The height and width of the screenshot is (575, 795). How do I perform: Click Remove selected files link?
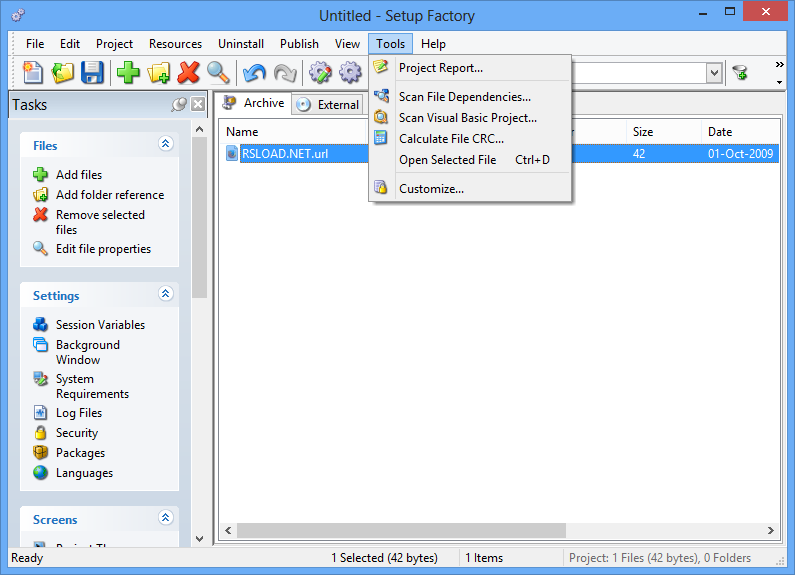point(100,222)
